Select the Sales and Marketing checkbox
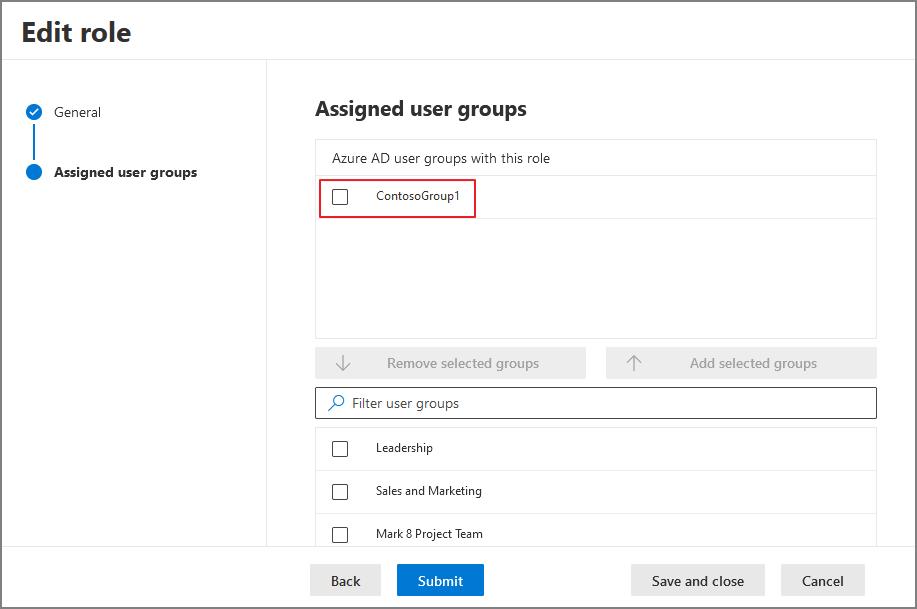 pyautogui.click(x=340, y=491)
